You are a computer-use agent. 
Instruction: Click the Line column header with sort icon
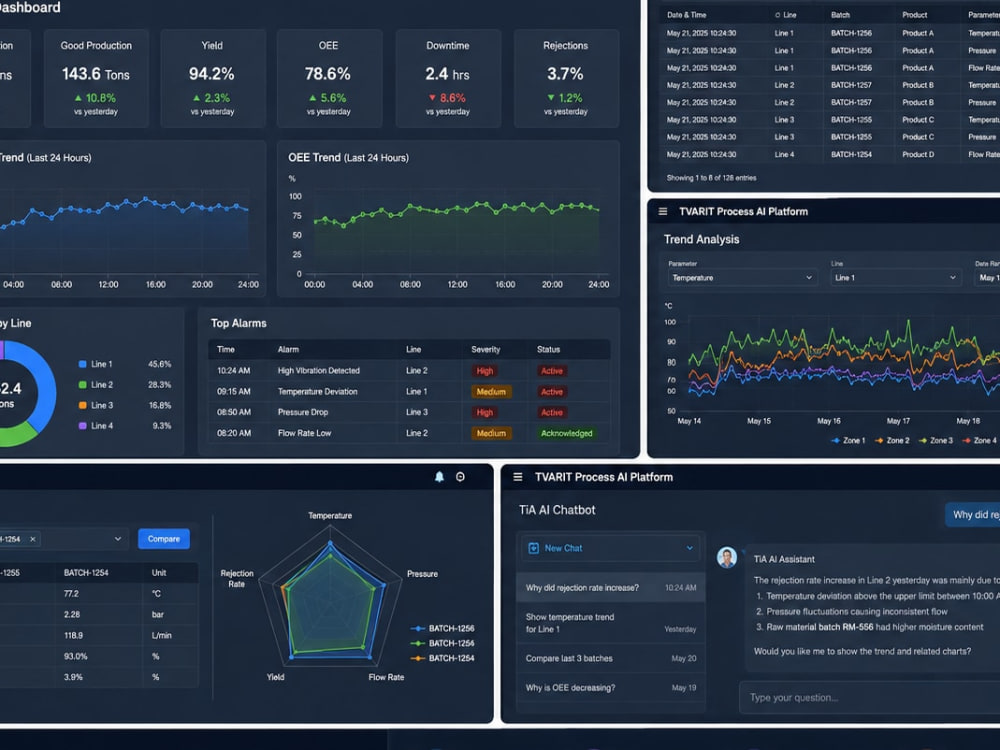785,15
